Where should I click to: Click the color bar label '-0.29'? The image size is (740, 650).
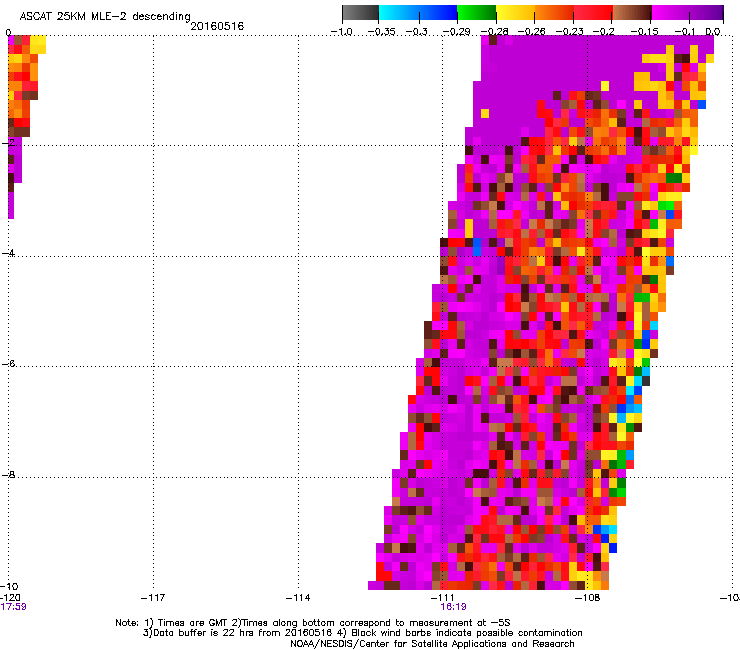[x=456, y=32]
